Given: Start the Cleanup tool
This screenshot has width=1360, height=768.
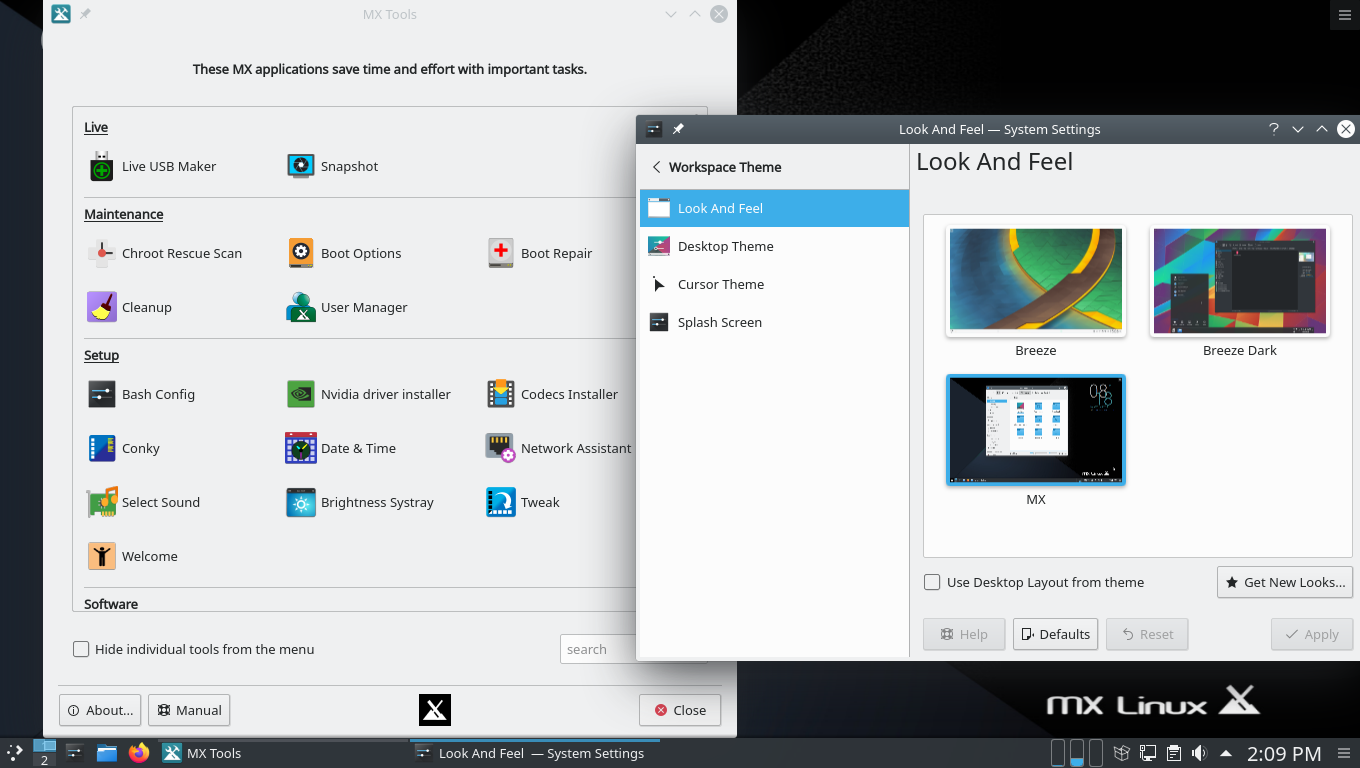Looking at the screenshot, I should coord(130,307).
